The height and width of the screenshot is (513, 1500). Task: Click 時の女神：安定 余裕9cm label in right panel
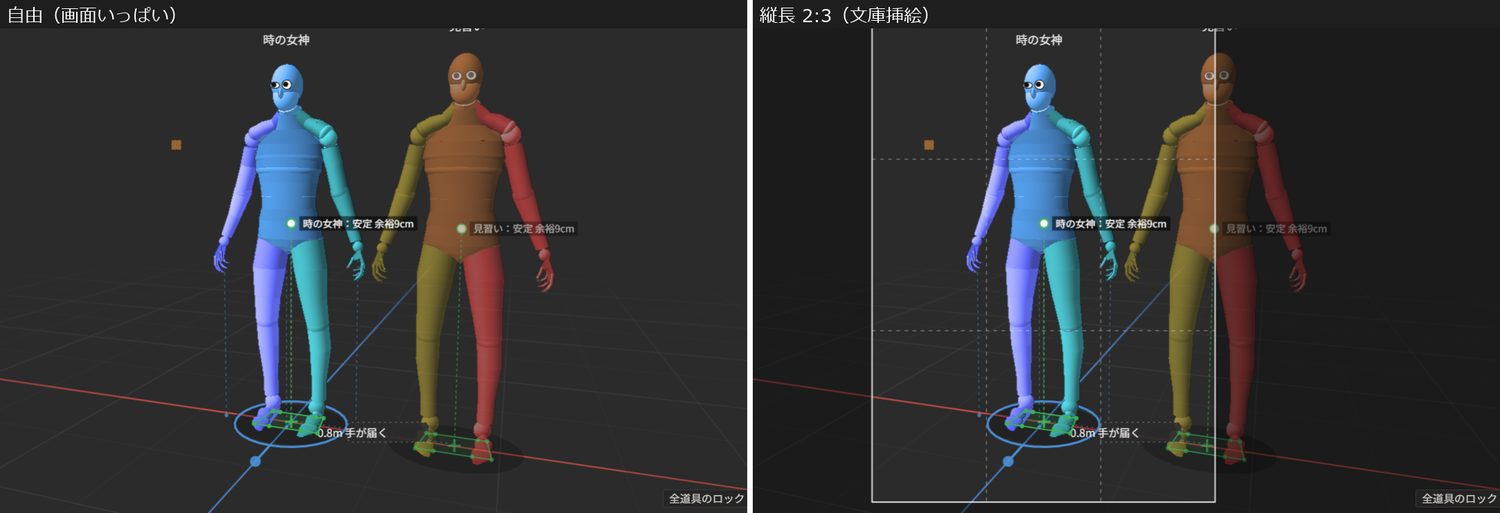pyautogui.click(x=1111, y=224)
